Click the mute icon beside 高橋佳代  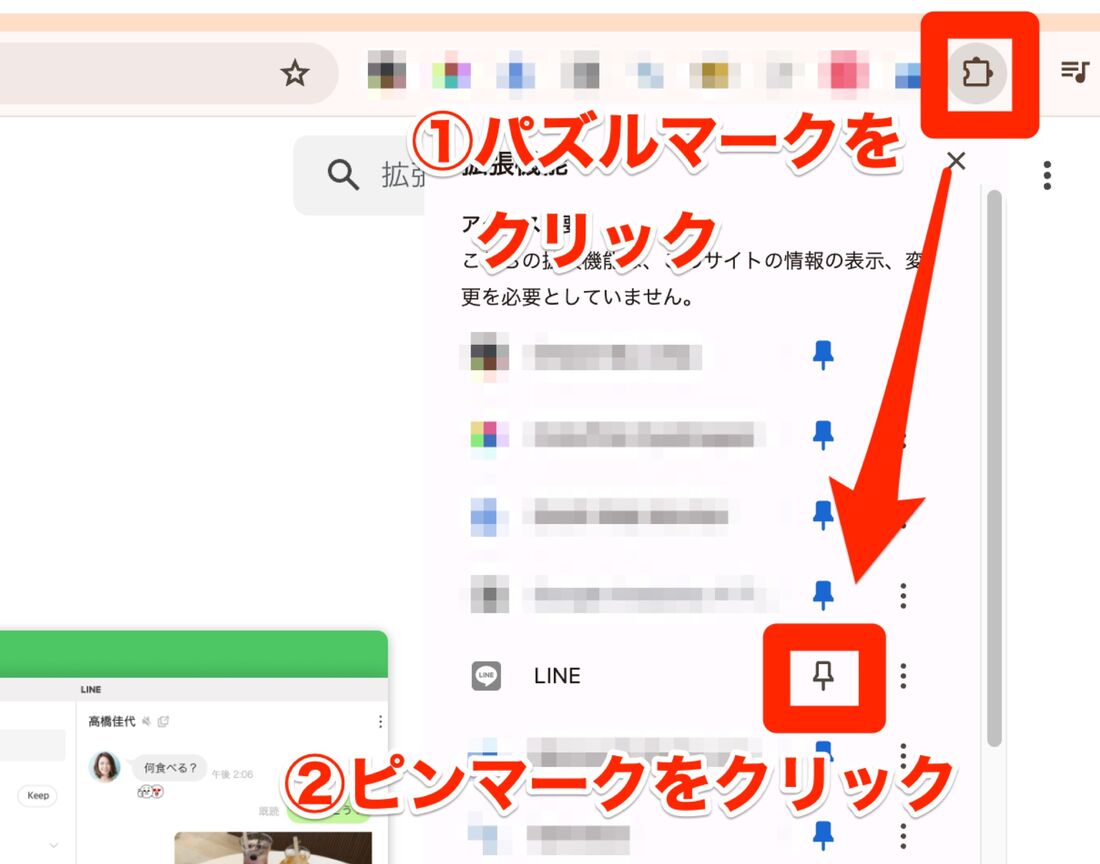click(146, 722)
